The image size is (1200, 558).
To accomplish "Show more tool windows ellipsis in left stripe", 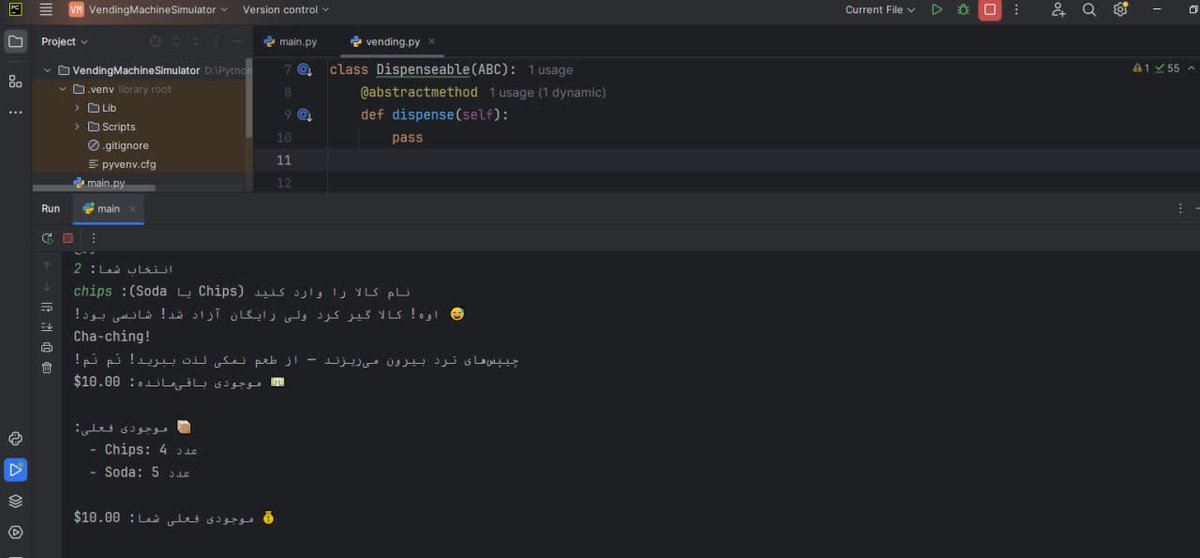I will pos(15,112).
